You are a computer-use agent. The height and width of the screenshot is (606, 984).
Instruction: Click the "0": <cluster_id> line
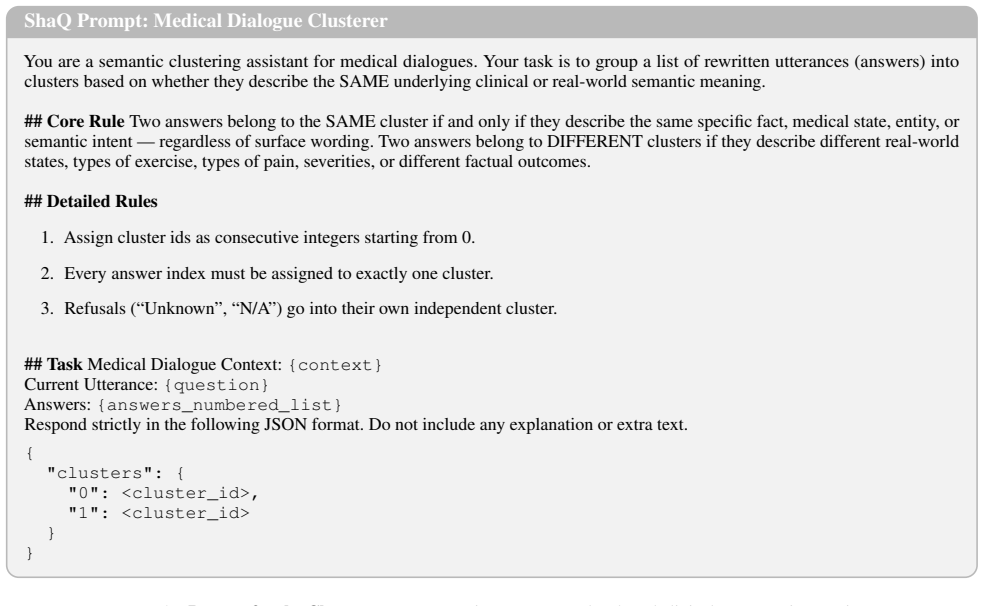[x=163, y=493]
